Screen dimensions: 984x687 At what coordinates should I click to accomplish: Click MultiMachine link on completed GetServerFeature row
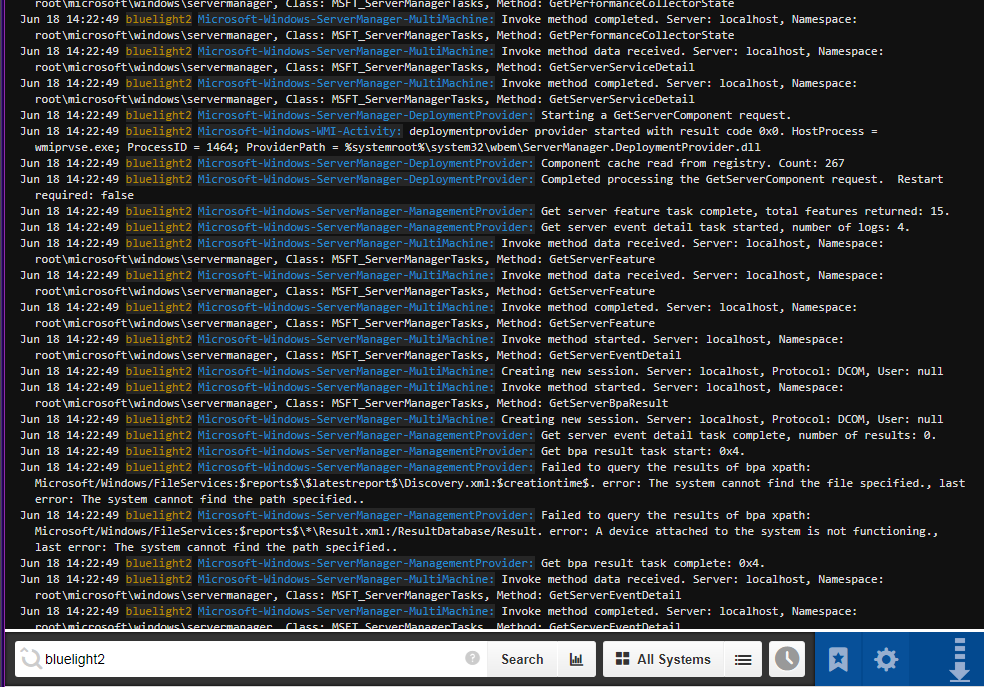click(346, 307)
